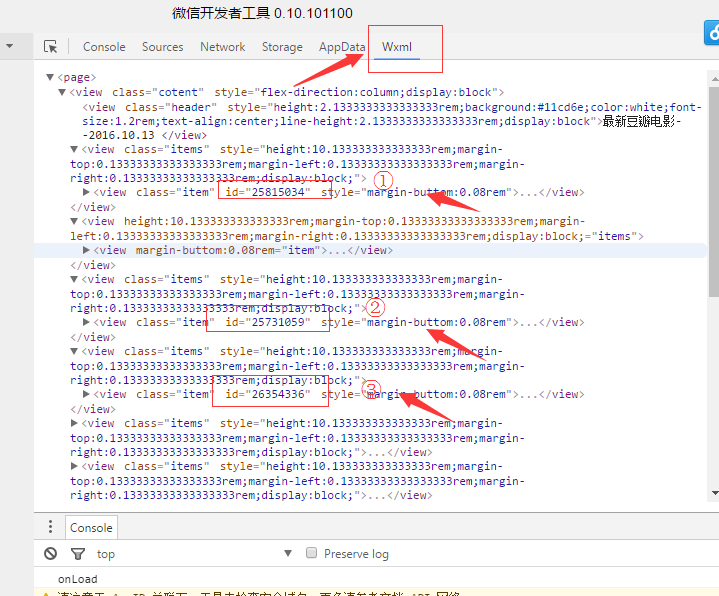Click the id="25815034" attribute
The image size is (719, 596).
coord(267,192)
